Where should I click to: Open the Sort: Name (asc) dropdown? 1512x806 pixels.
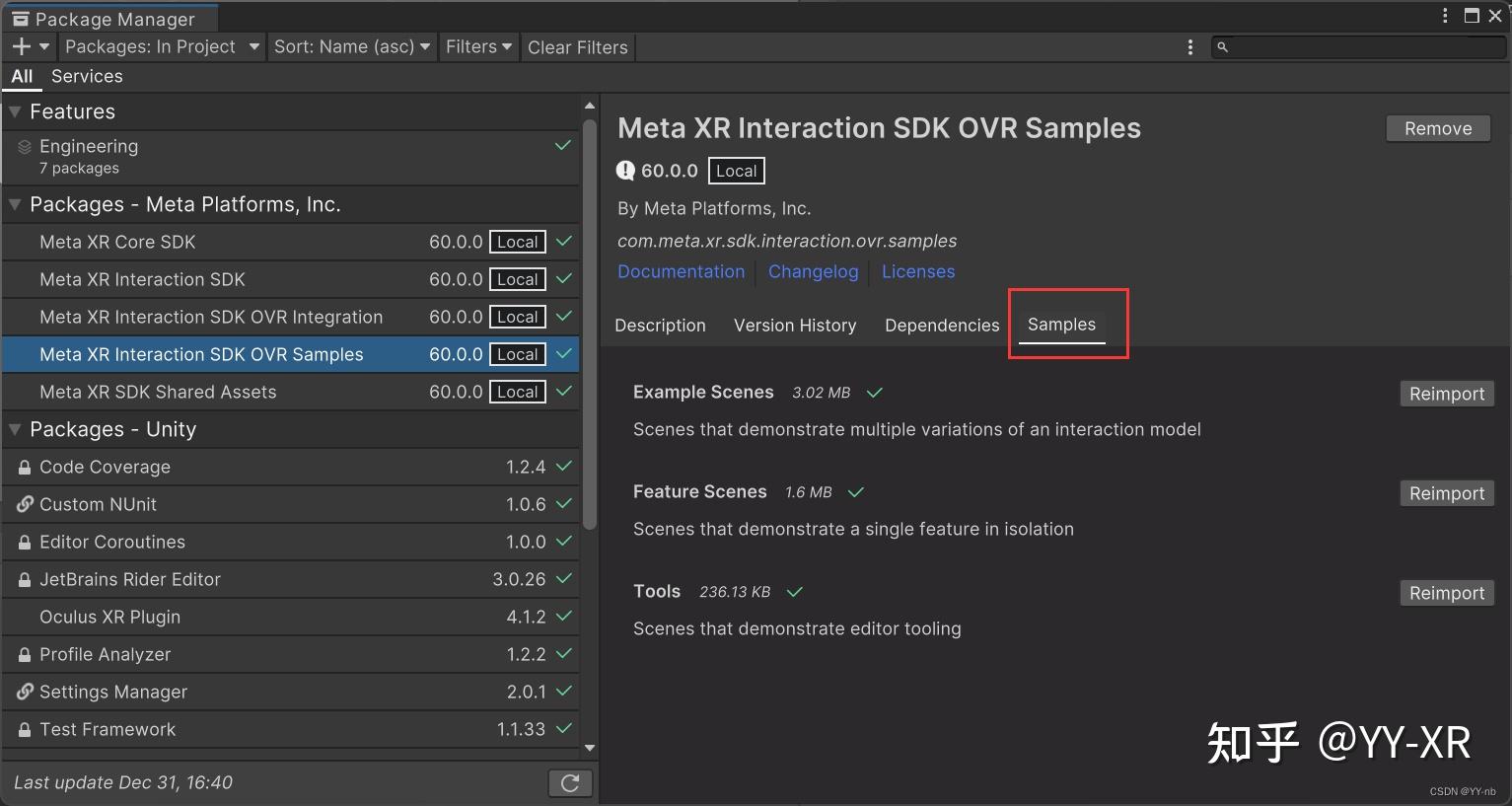coord(351,46)
